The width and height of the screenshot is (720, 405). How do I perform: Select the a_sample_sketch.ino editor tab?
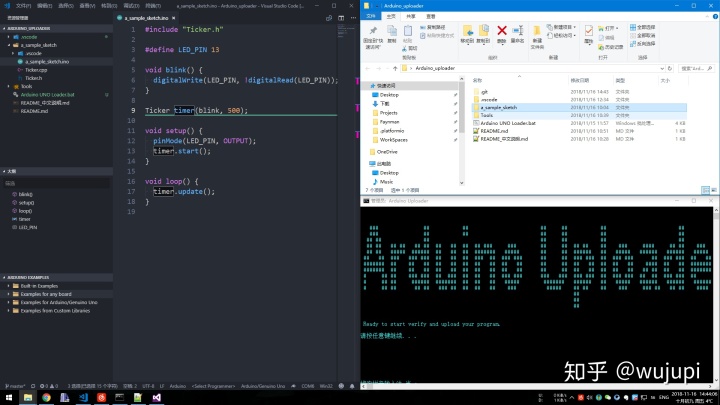tap(146, 18)
